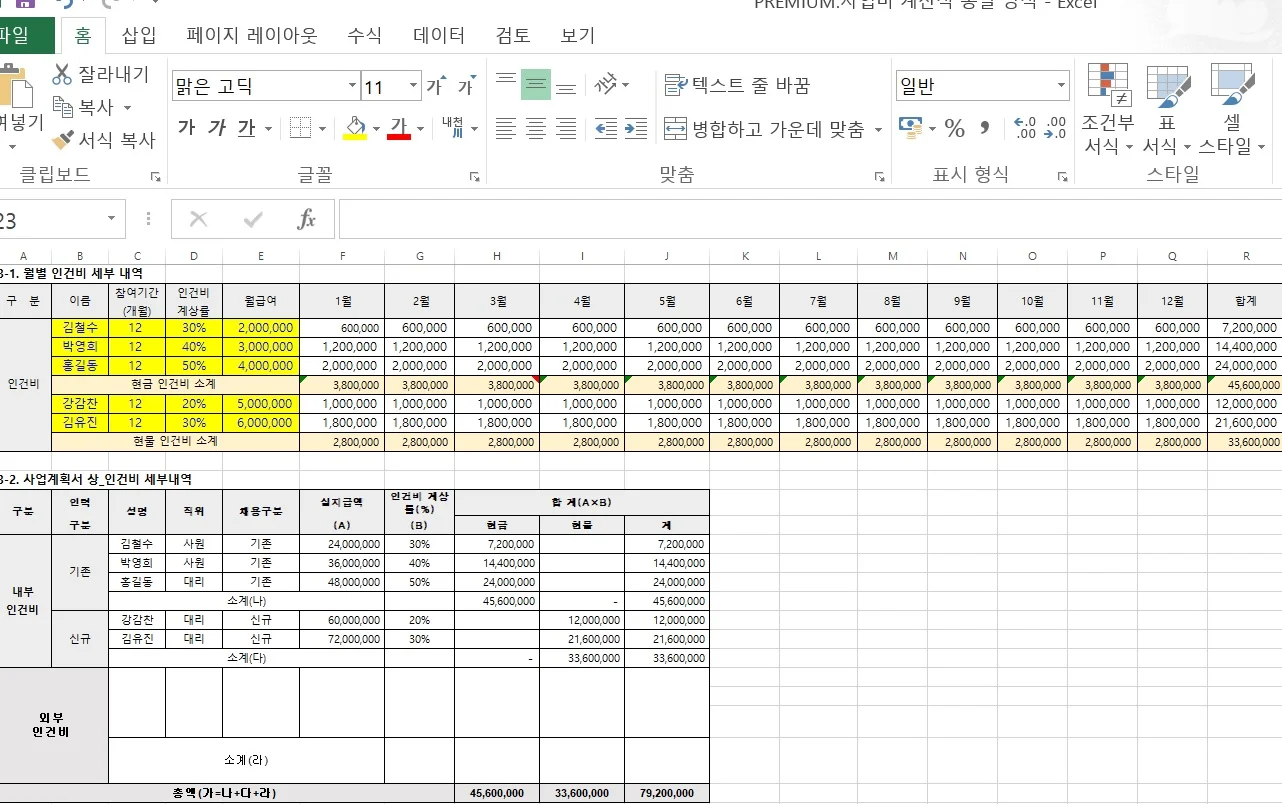Expand fill color dropdown arrow
This screenshot has width=1282, height=804.
click(x=377, y=128)
